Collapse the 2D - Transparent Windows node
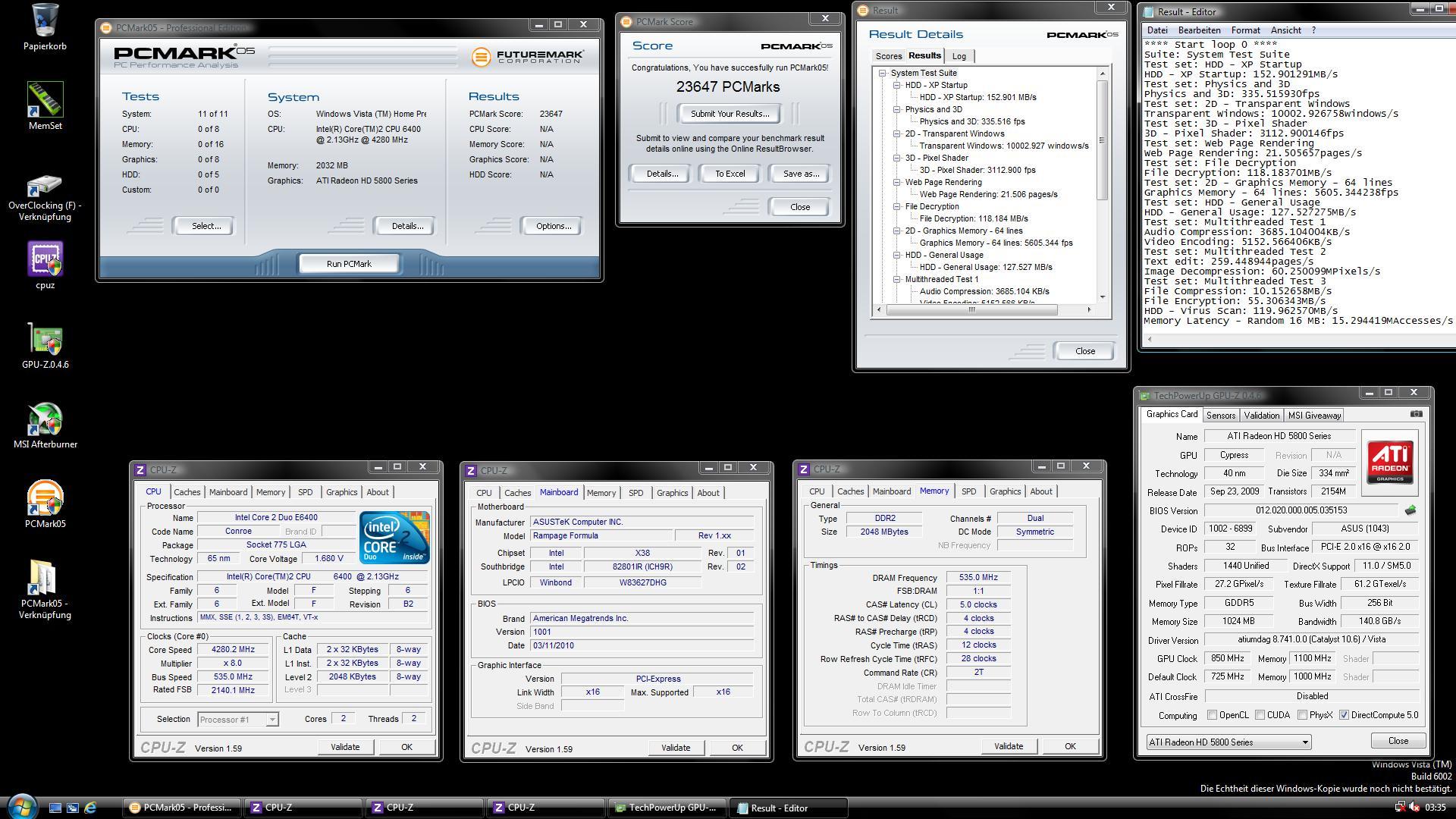 point(896,134)
